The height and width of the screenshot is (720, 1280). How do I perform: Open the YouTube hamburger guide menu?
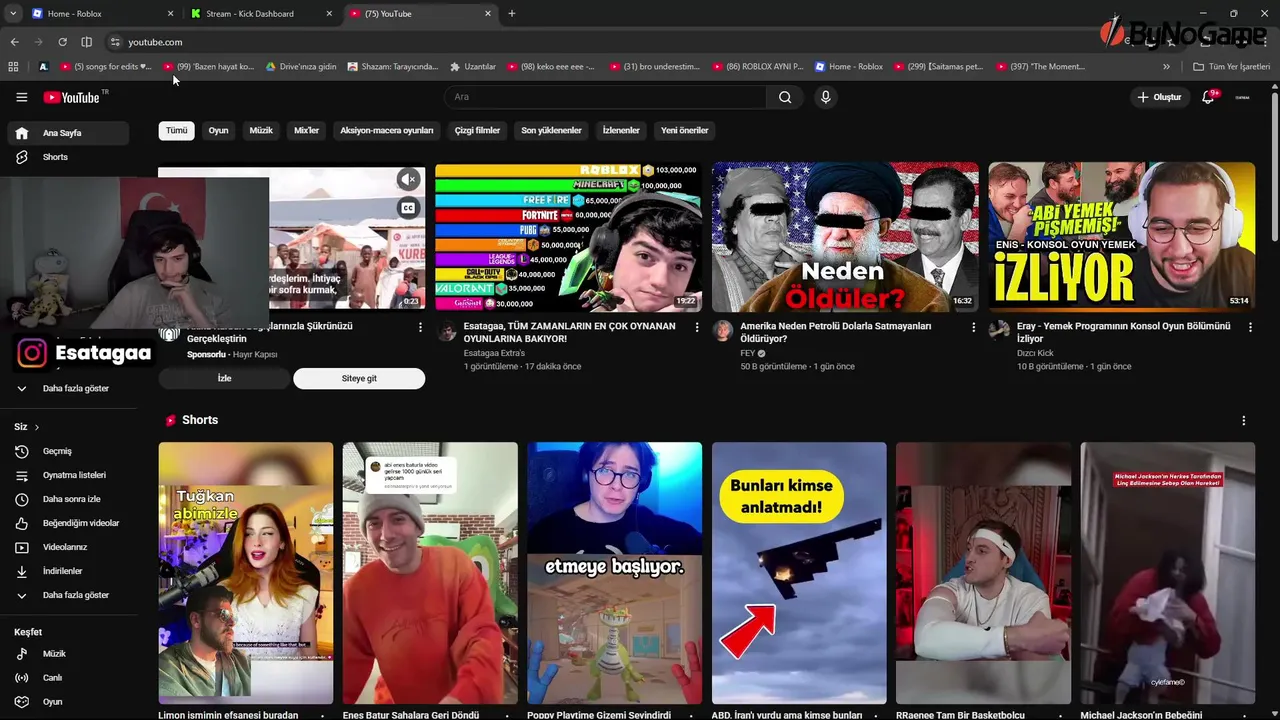21,97
